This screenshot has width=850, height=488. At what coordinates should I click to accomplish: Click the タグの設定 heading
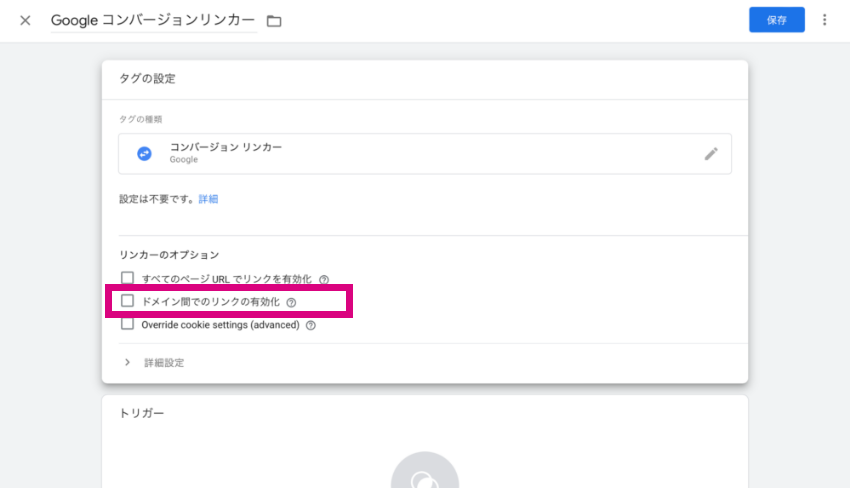147,79
